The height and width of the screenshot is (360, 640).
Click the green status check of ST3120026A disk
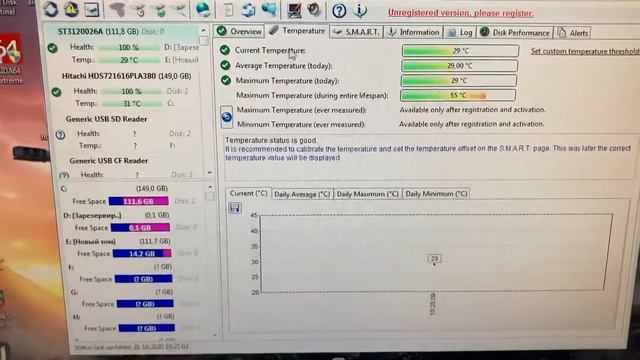click(52, 48)
